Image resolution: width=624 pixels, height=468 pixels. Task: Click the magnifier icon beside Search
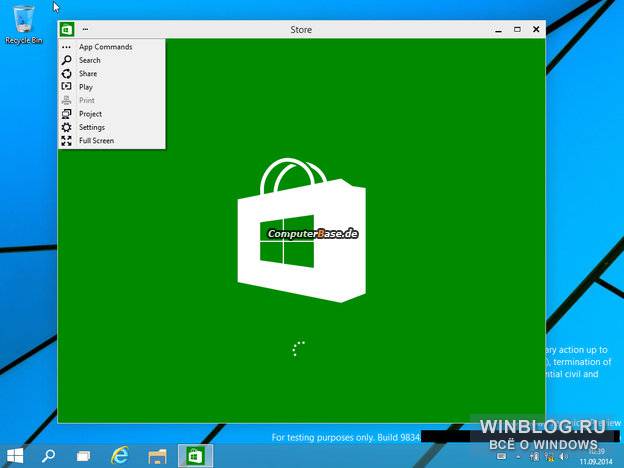click(66, 60)
